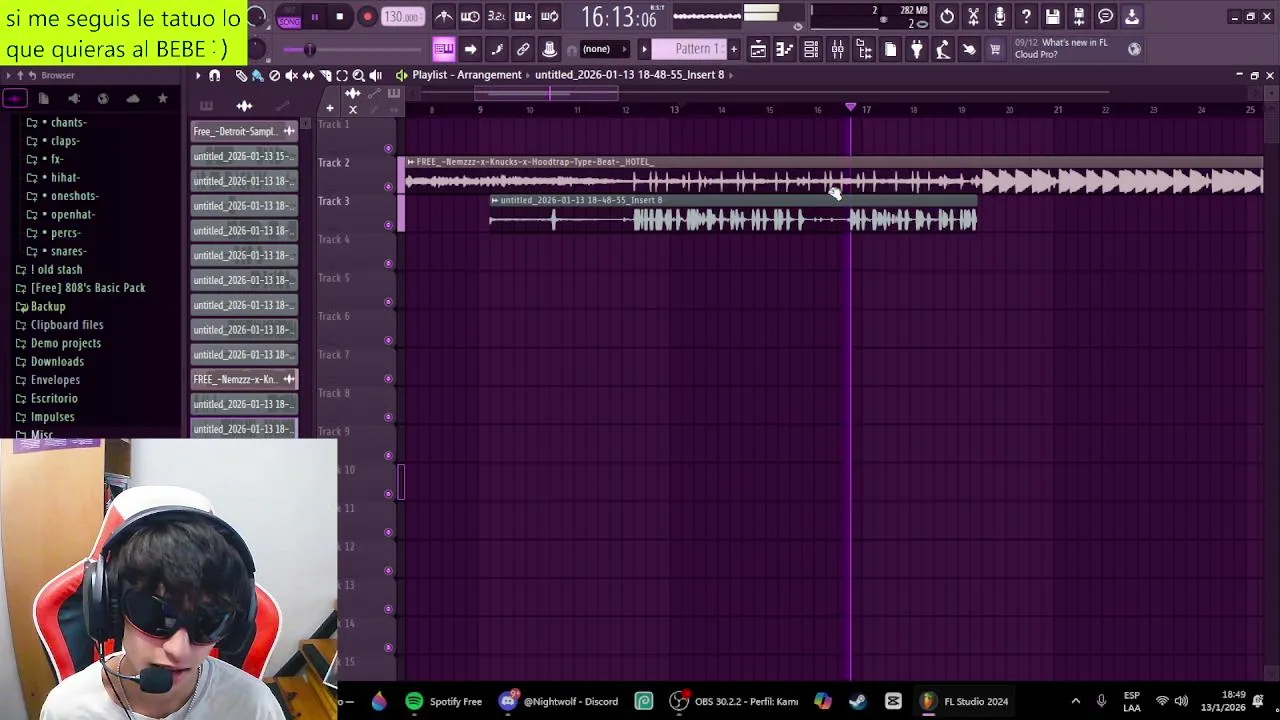This screenshot has width=1280, height=720.
Task: Open the Playlist options menu arrow
Action: tap(198, 75)
